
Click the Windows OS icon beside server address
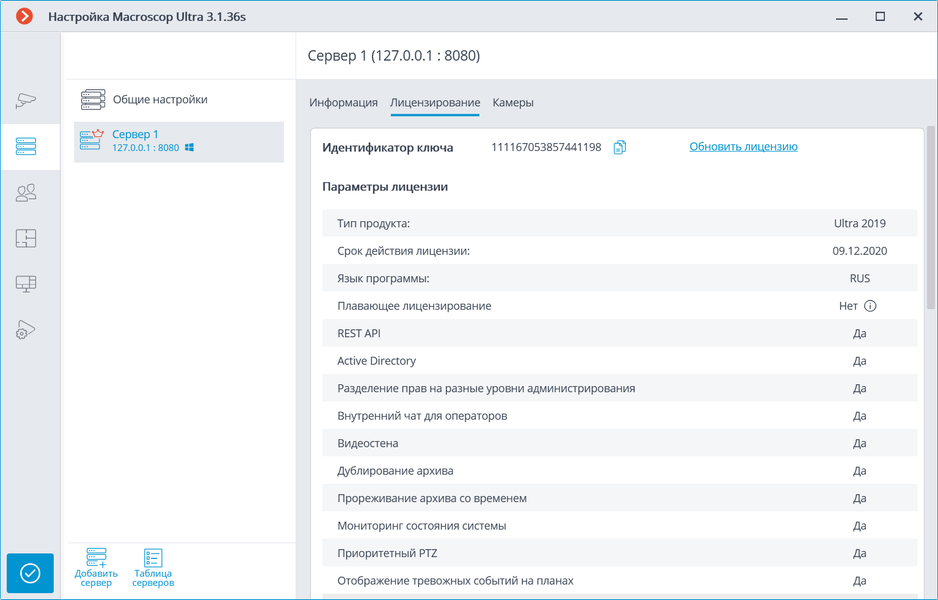189,147
